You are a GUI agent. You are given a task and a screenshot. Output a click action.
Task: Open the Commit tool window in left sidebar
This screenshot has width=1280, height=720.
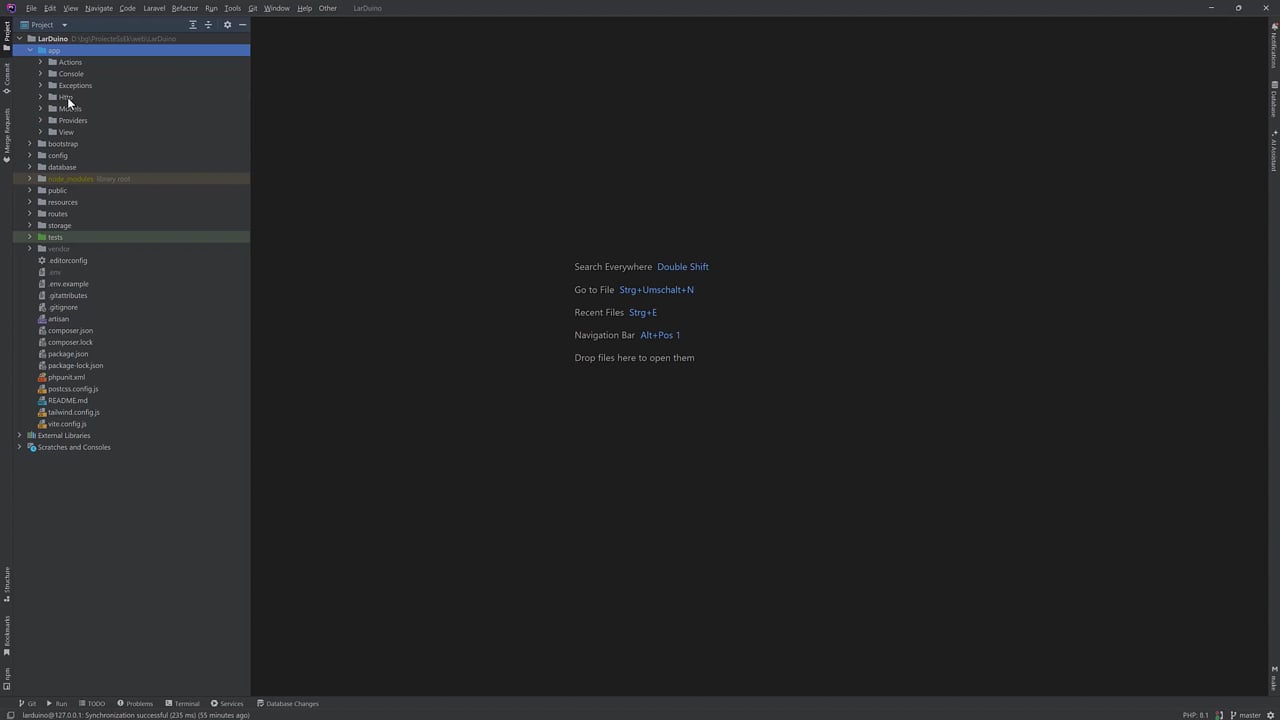[6, 79]
